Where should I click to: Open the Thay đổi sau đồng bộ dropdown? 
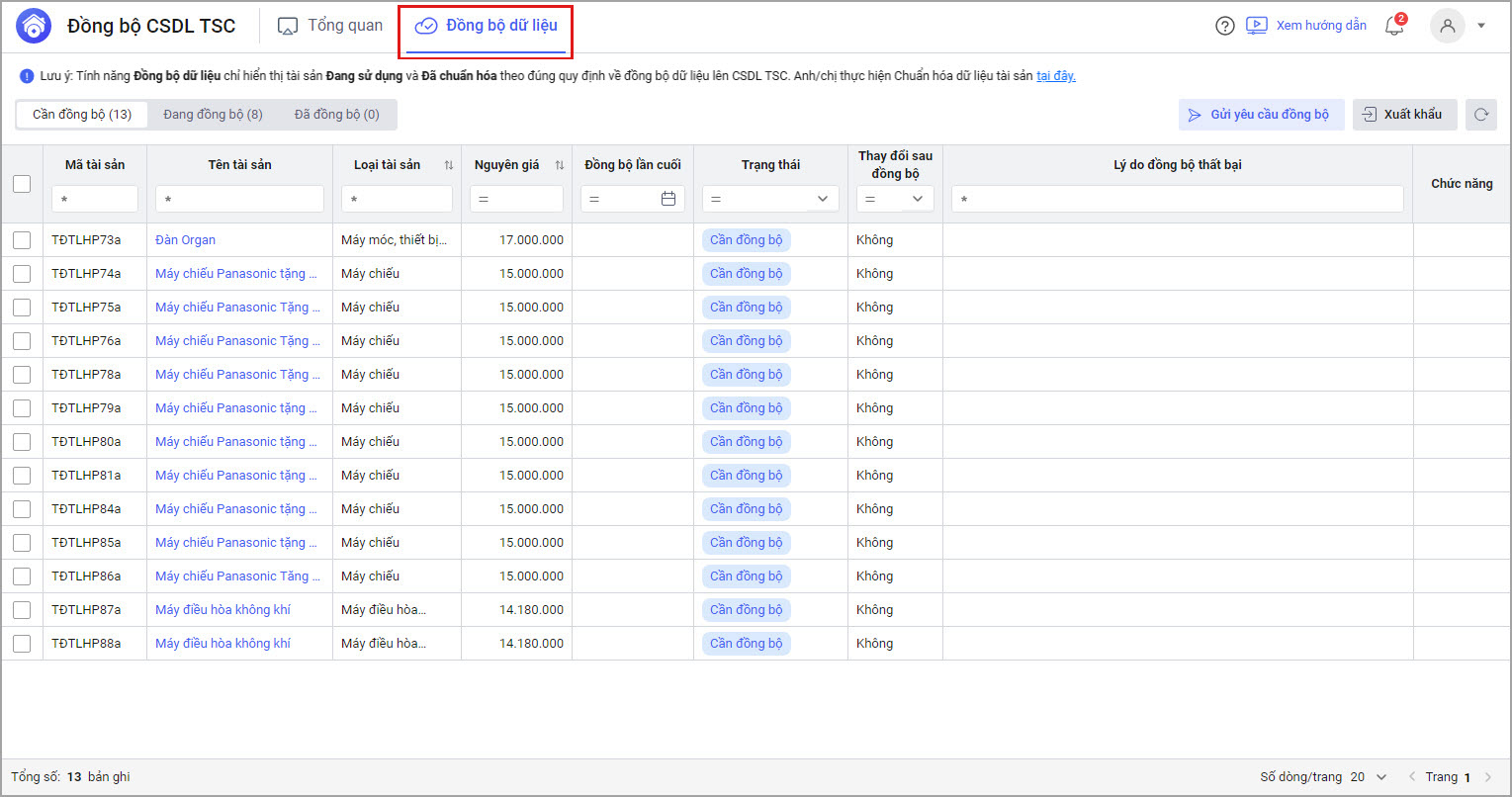click(x=917, y=199)
